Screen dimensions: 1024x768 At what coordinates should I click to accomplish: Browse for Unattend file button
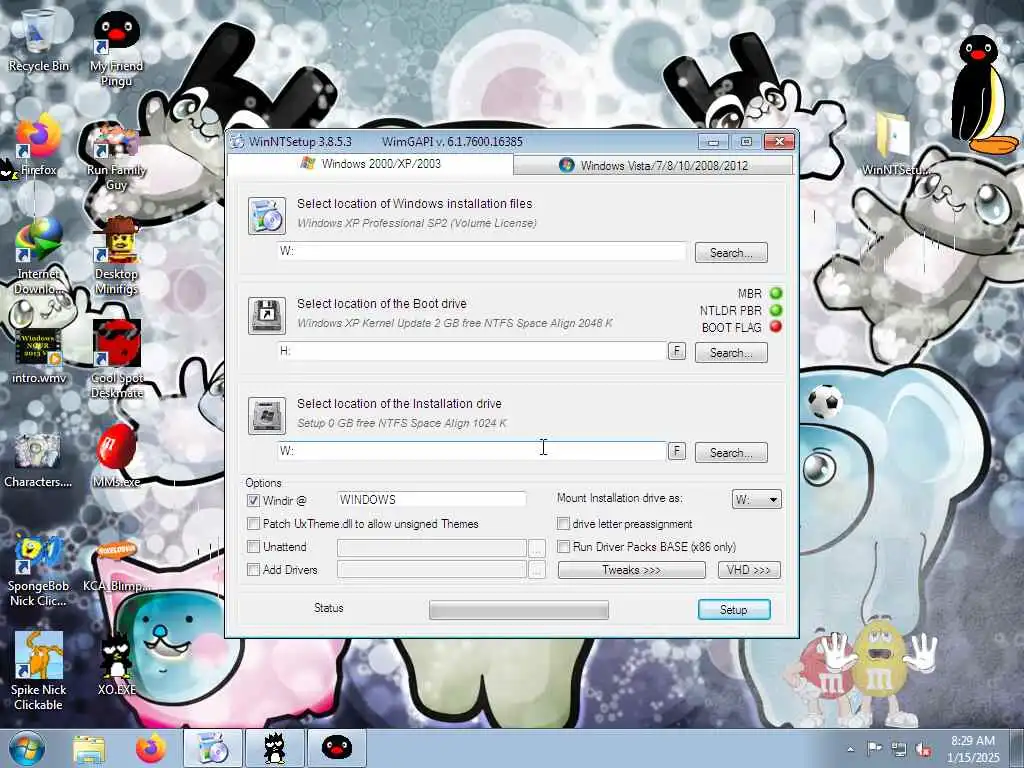coord(536,547)
